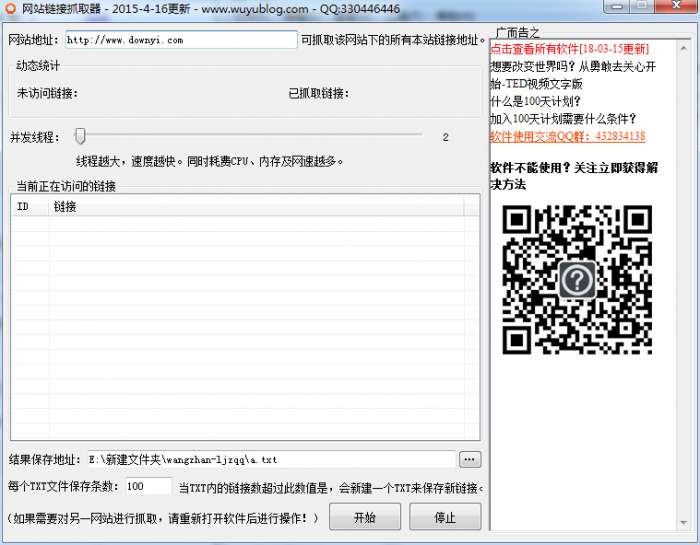Click the 每个TXT文件保存条数 number field

pyautogui.click(x=148, y=487)
